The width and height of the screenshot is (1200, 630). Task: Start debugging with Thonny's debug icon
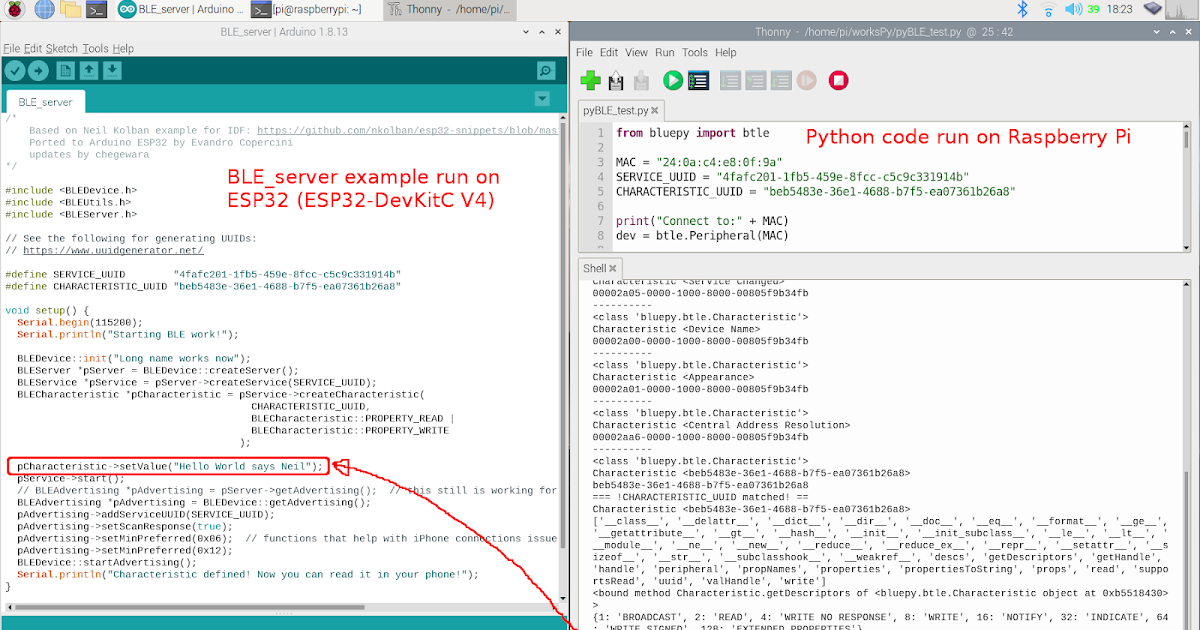click(698, 80)
